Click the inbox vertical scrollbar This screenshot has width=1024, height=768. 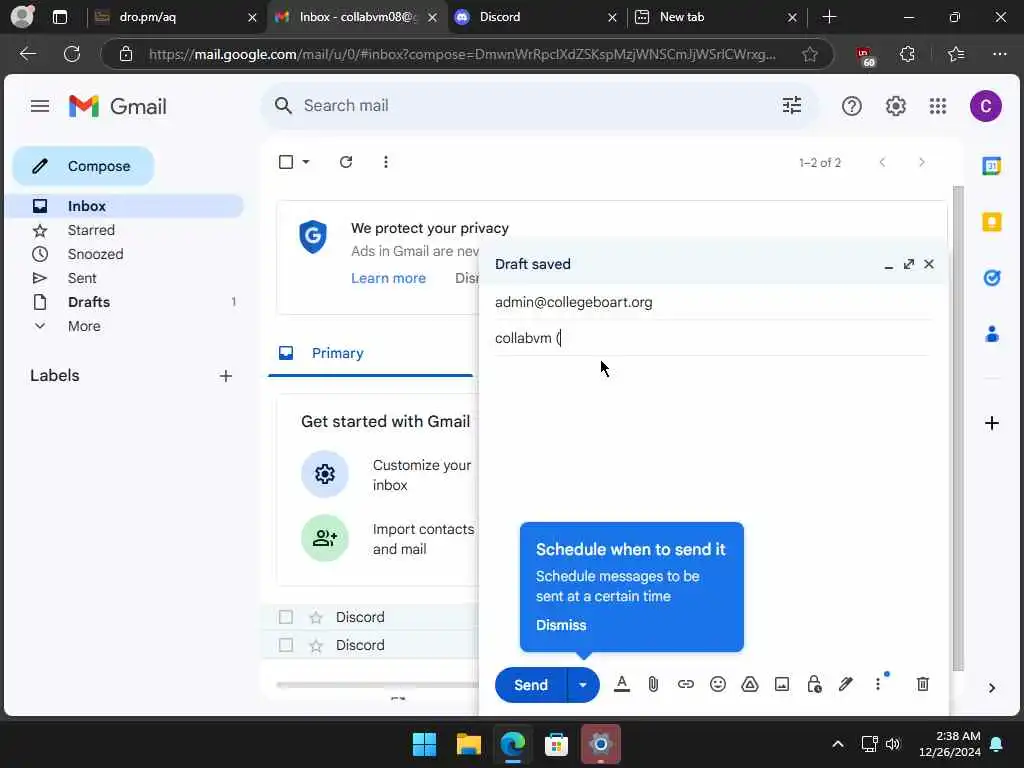(x=957, y=428)
